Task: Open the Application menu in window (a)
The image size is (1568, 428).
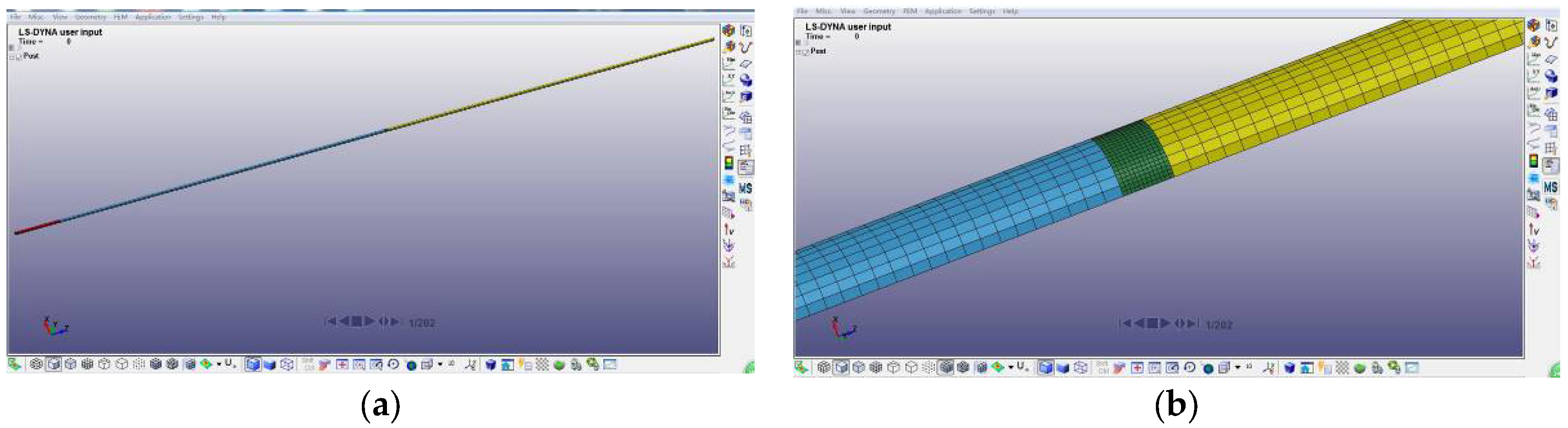Action: [153, 17]
